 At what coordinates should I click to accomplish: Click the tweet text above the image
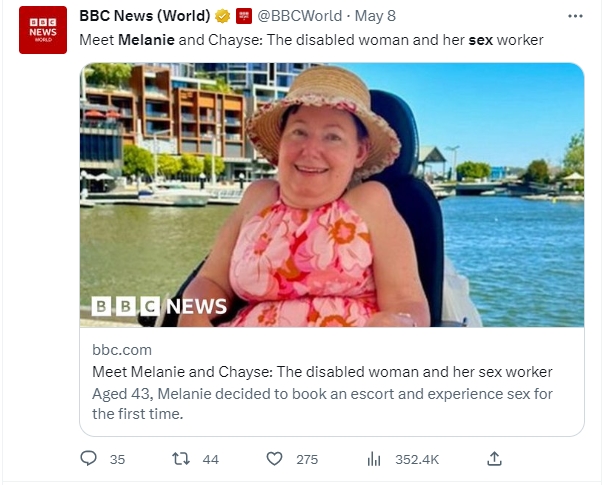[x=311, y=40]
